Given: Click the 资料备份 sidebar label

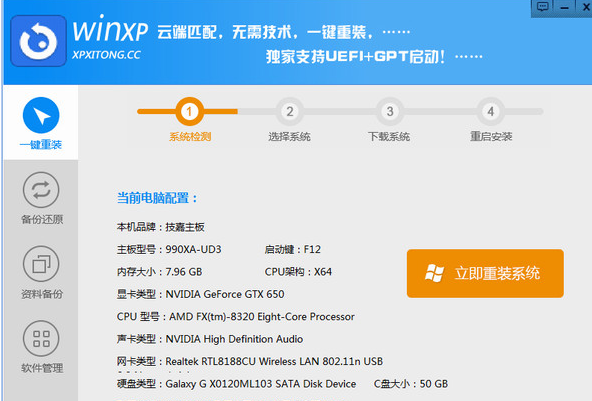Looking at the screenshot, I should 42,294.
